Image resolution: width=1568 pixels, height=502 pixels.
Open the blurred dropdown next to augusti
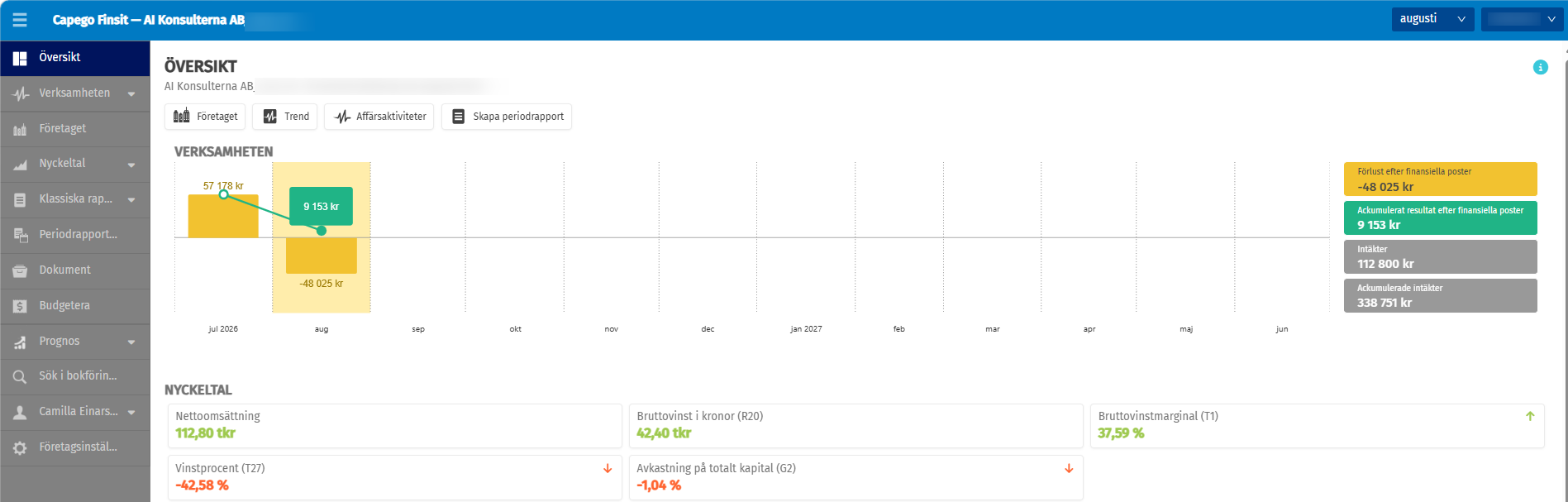pos(1523,19)
